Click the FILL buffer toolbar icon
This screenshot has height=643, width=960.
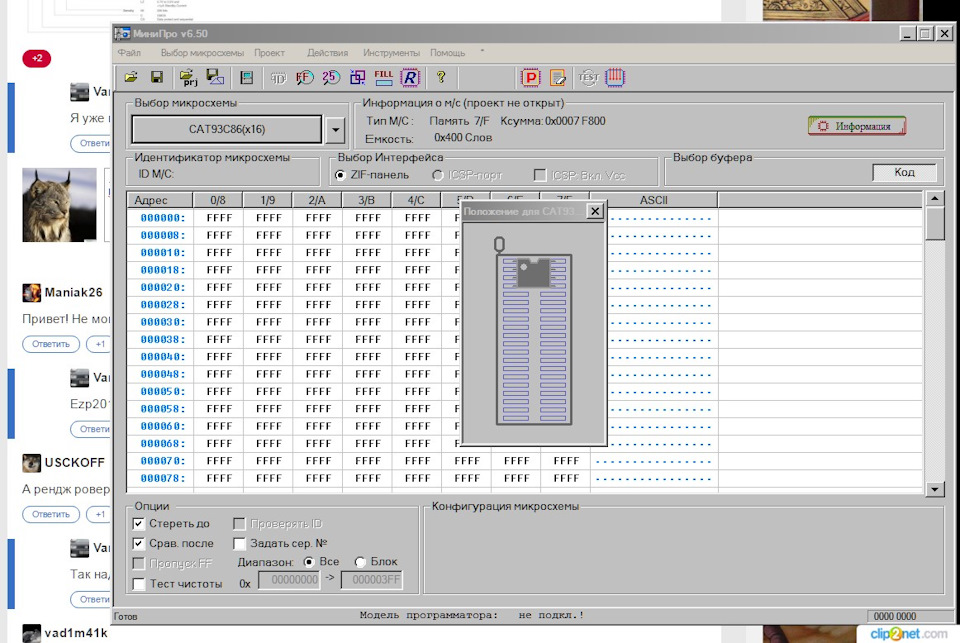click(x=383, y=77)
